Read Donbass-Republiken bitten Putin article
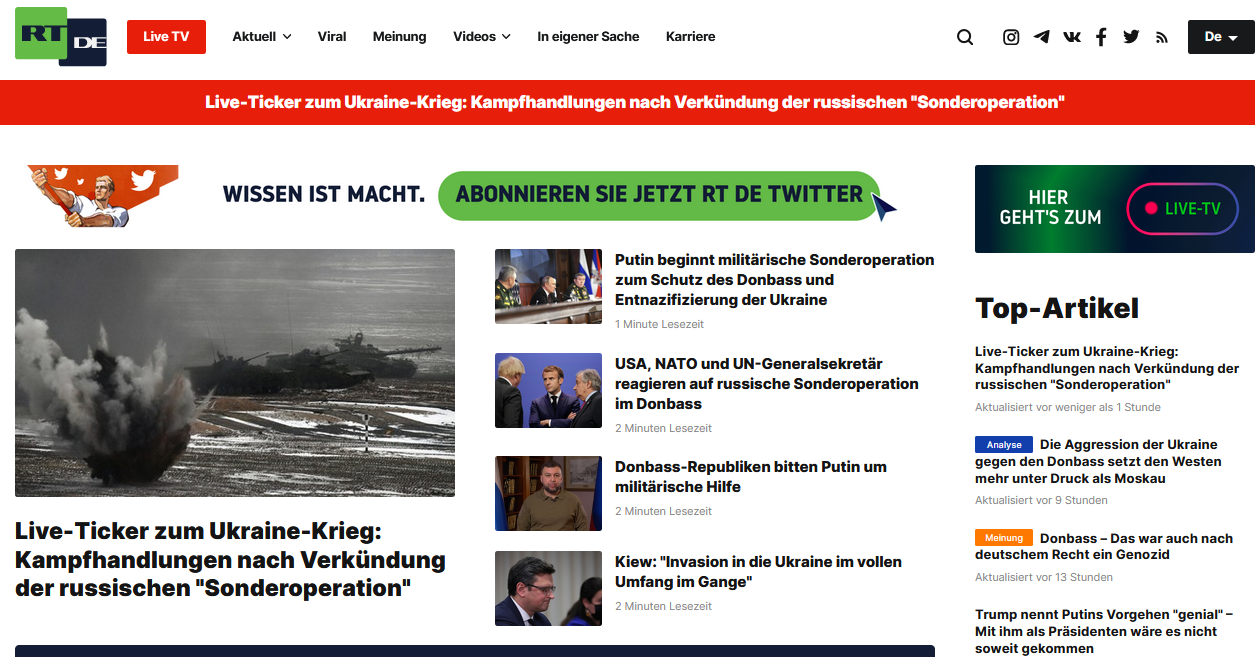Image resolution: width=1255 pixels, height=657 pixels. click(x=751, y=477)
